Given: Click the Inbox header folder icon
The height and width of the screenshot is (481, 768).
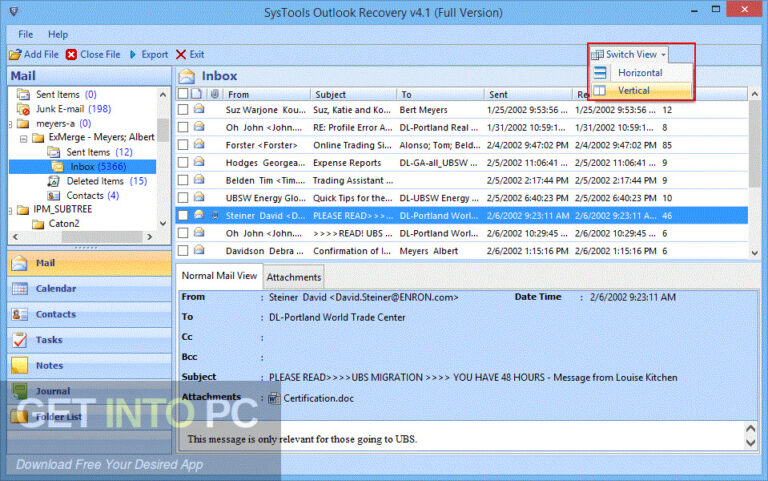Looking at the screenshot, I should click(187, 76).
